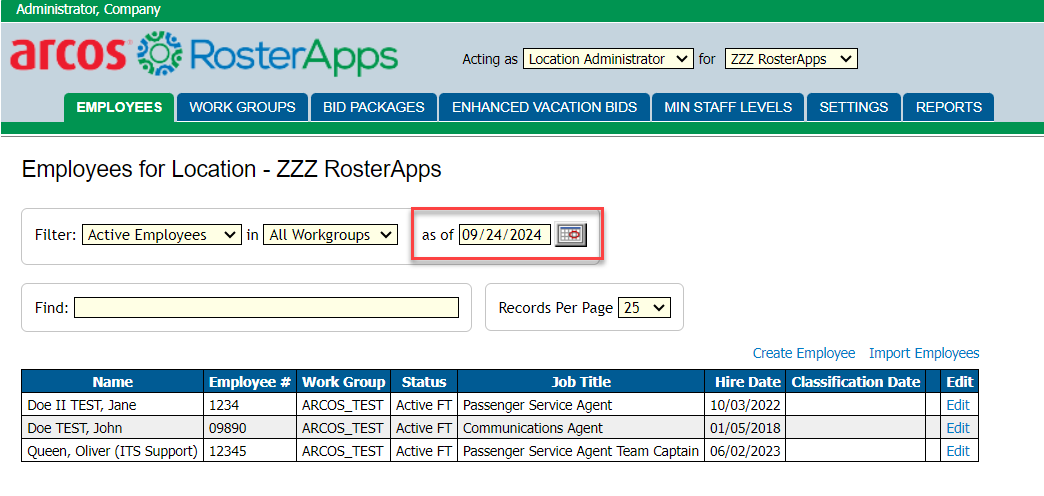The width and height of the screenshot is (1044, 496).
Task: Open the Settings tab
Action: click(x=853, y=107)
